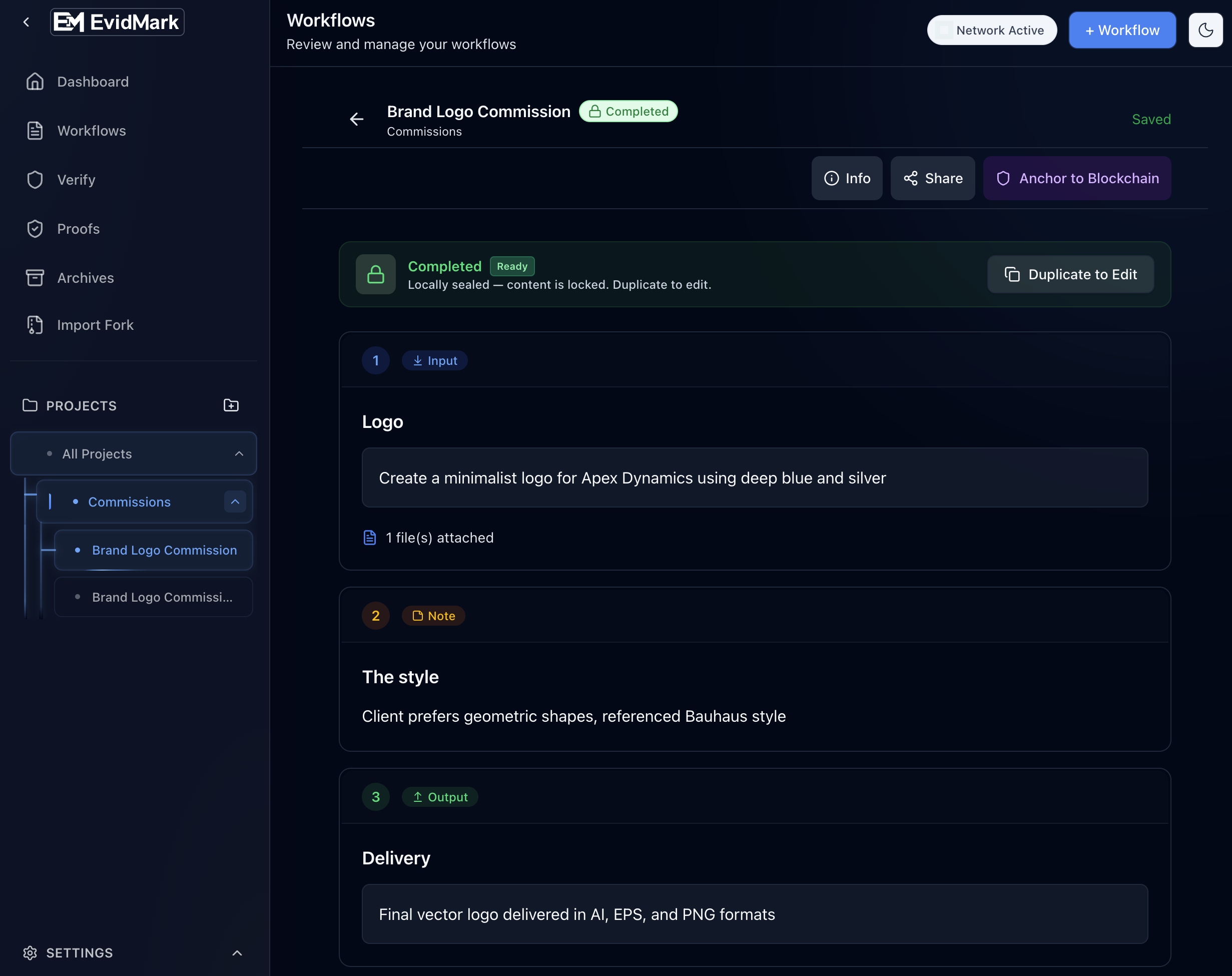Collapse the sidebar using the left chevron
The image size is (1232, 976).
pyautogui.click(x=27, y=21)
